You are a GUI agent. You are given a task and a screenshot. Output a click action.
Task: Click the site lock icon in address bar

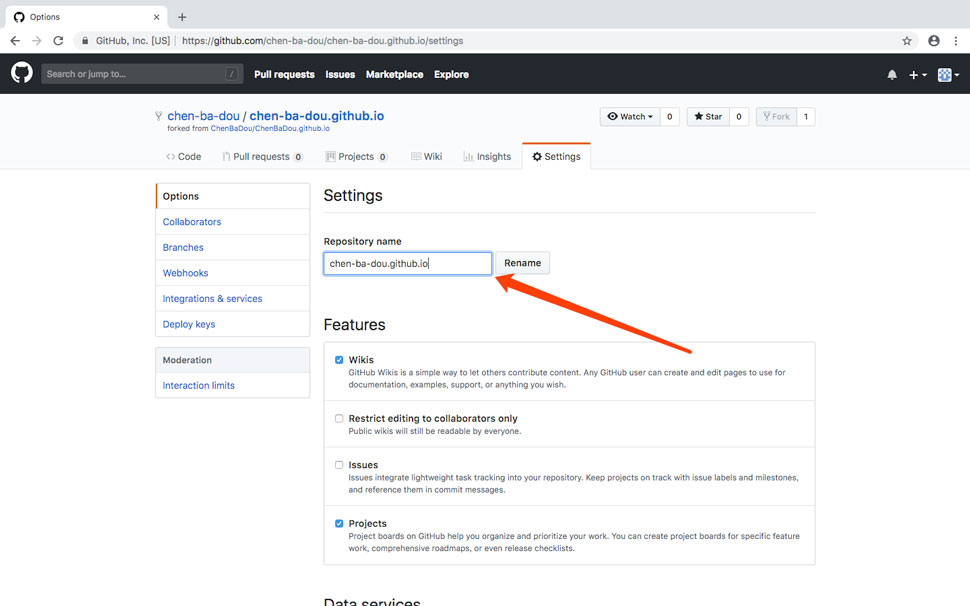85,41
